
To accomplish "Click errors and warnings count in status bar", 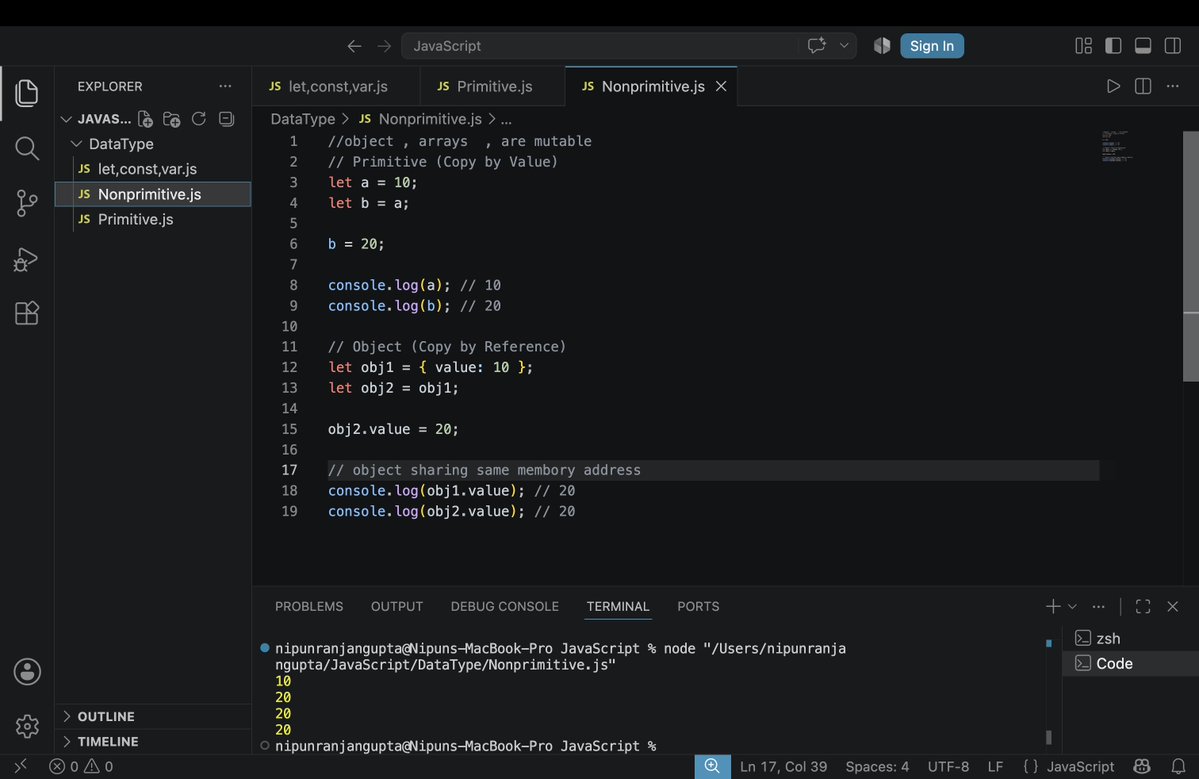I will [81, 766].
